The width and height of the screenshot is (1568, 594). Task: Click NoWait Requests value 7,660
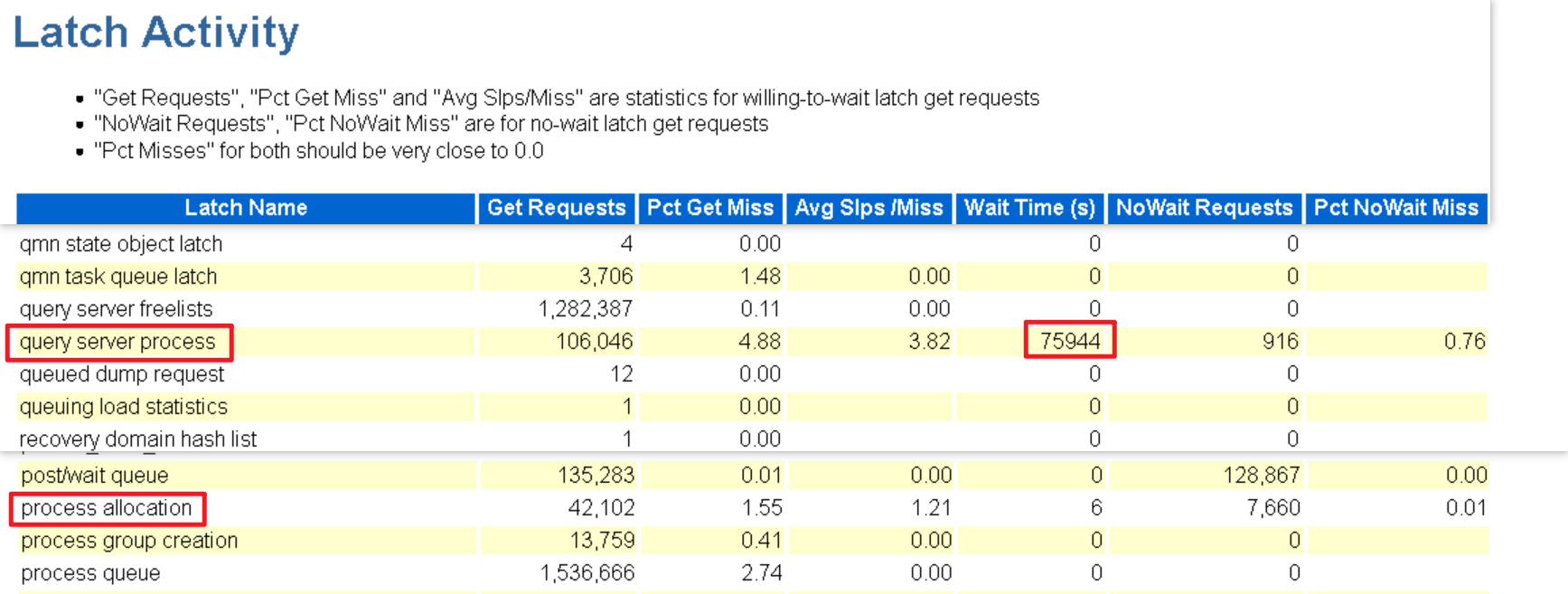[x=1273, y=508]
